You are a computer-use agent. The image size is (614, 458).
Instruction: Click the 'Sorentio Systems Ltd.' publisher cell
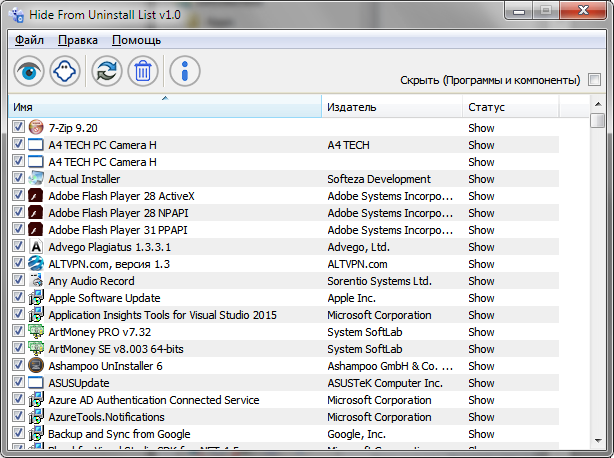(379, 281)
